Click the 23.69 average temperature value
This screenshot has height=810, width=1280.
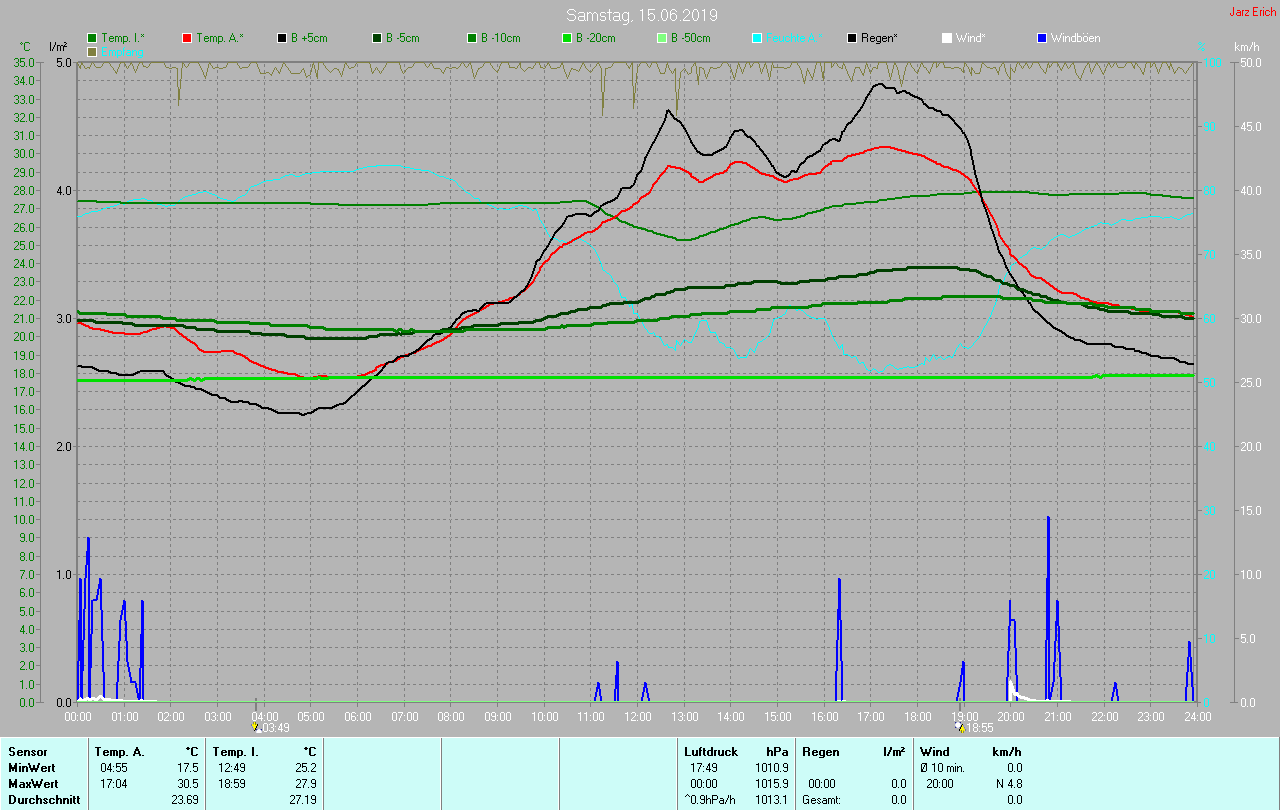(184, 800)
